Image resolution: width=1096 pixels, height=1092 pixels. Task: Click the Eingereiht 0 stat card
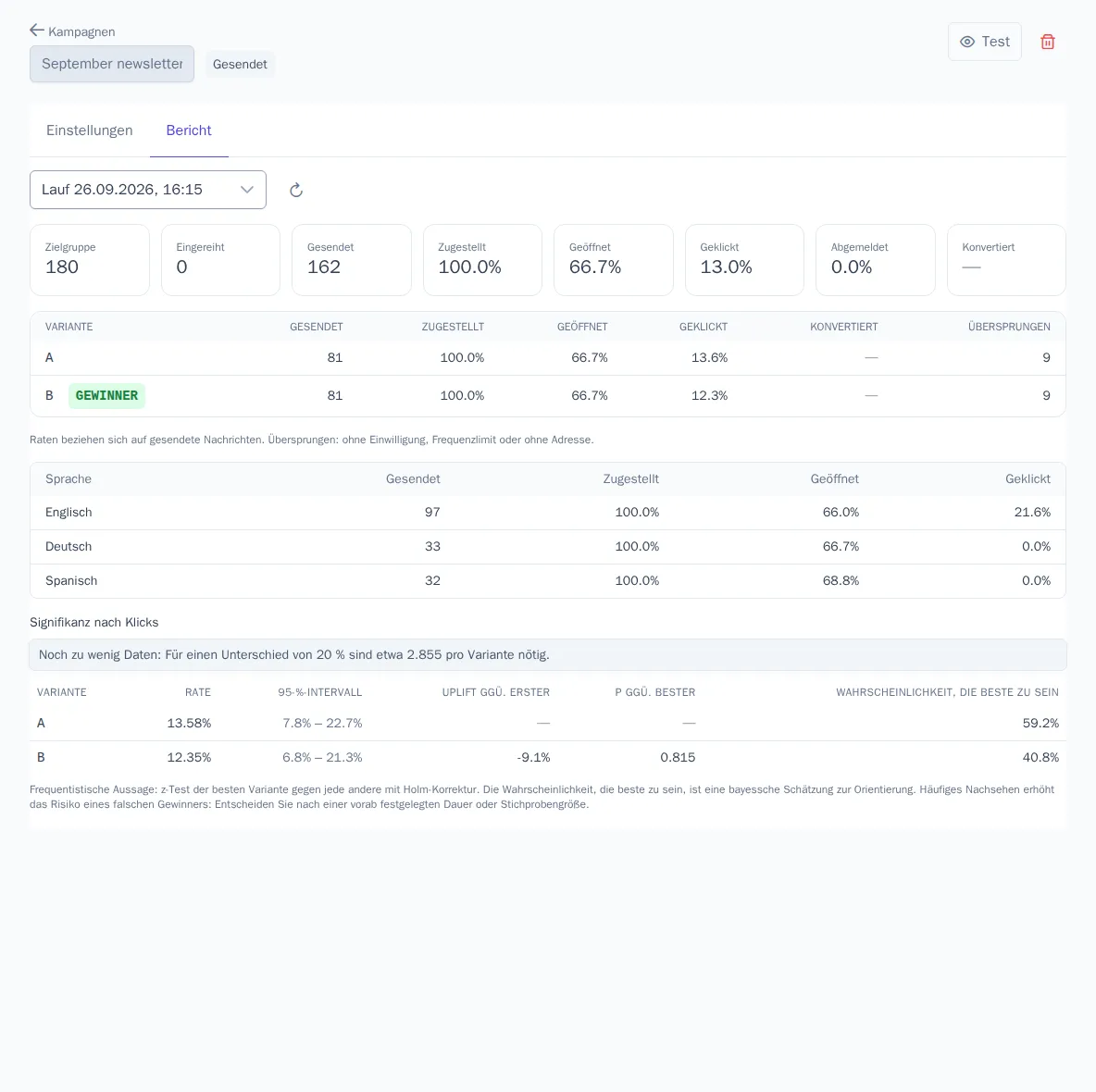(221, 260)
